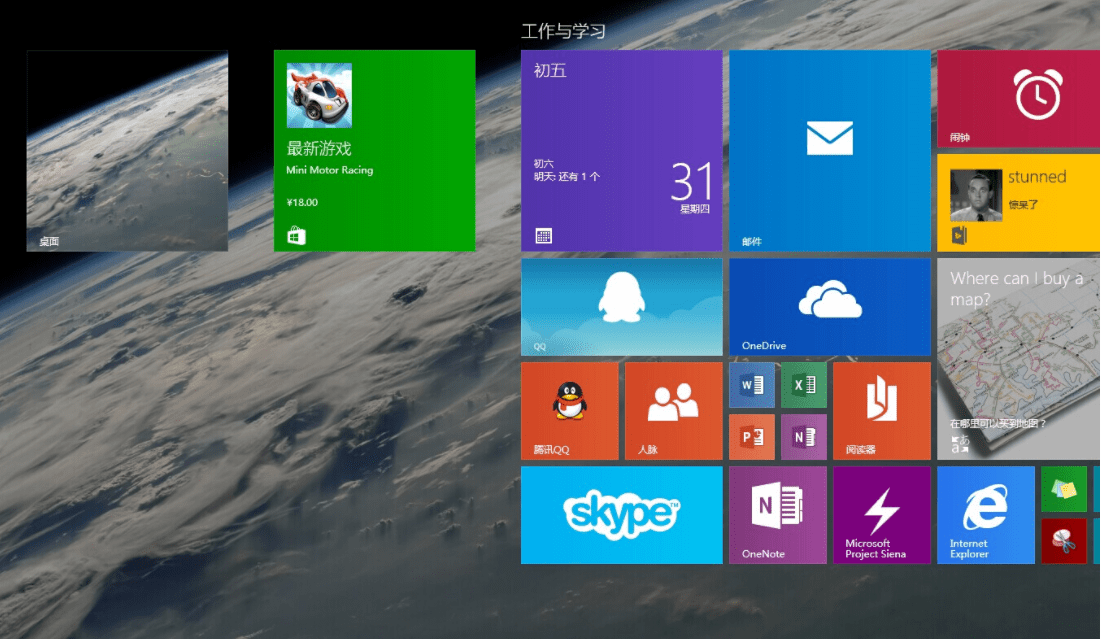Open Mini Motor Racing store listing
The height and width of the screenshot is (639, 1101).
[x=373, y=150]
